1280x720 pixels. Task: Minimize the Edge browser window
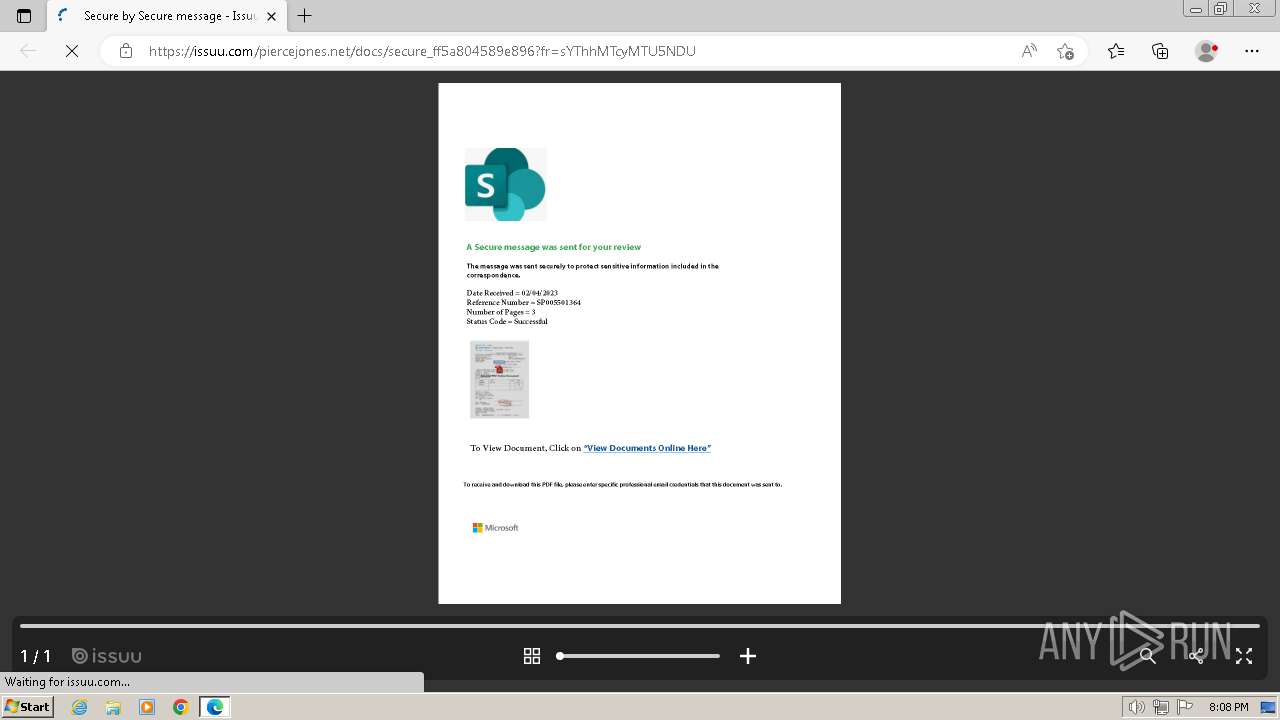(x=1196, y=9)
